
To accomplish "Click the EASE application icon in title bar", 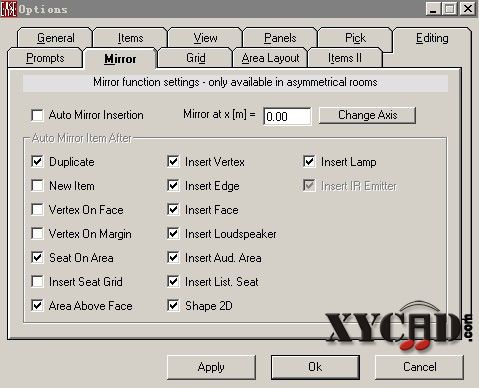I will (9, 9).
